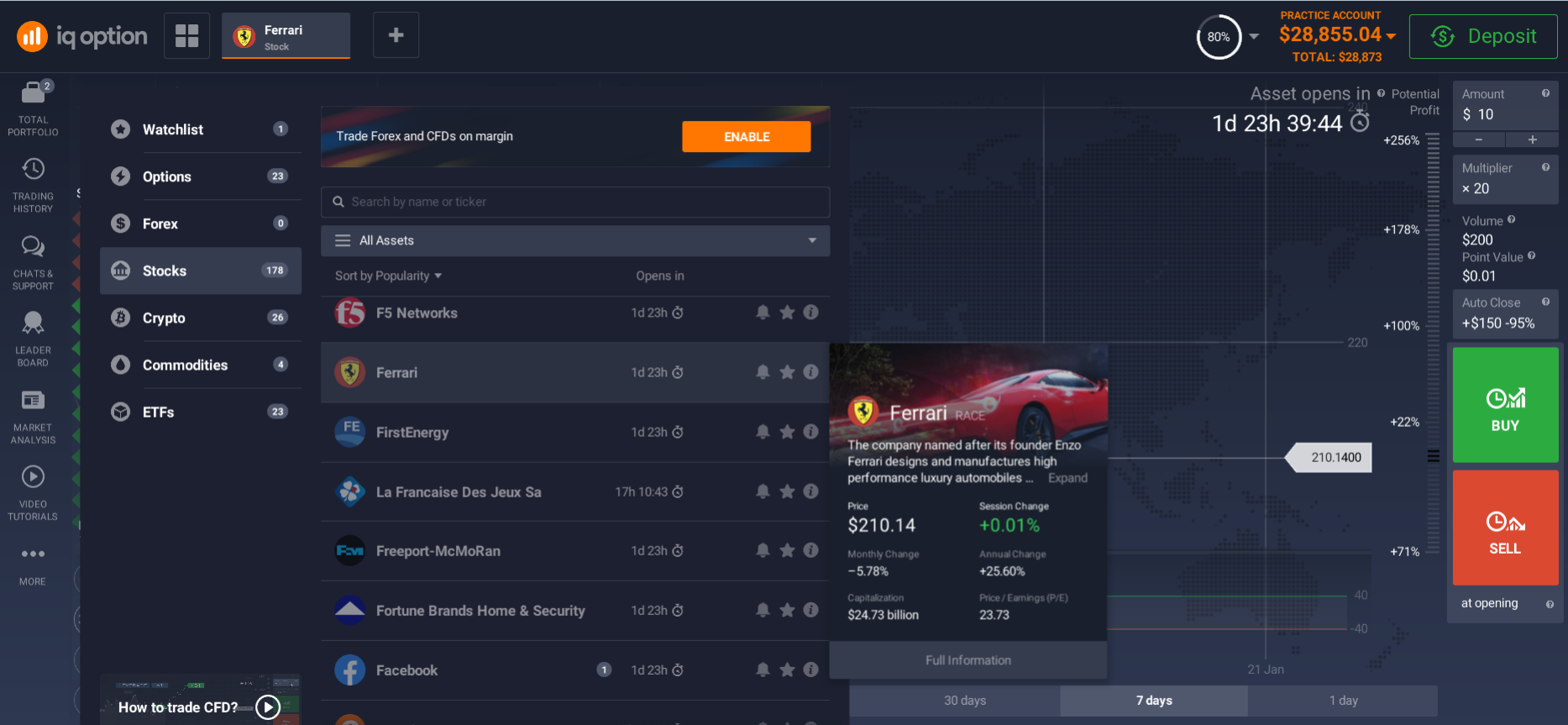Open the Leader Board
Viewport: 1568px width, 725px height.
point(34,339)
